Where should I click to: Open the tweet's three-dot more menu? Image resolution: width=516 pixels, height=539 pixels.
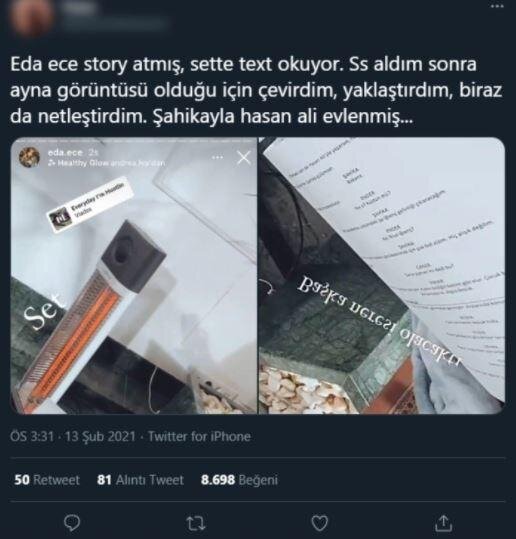click(x=497, y=6)
